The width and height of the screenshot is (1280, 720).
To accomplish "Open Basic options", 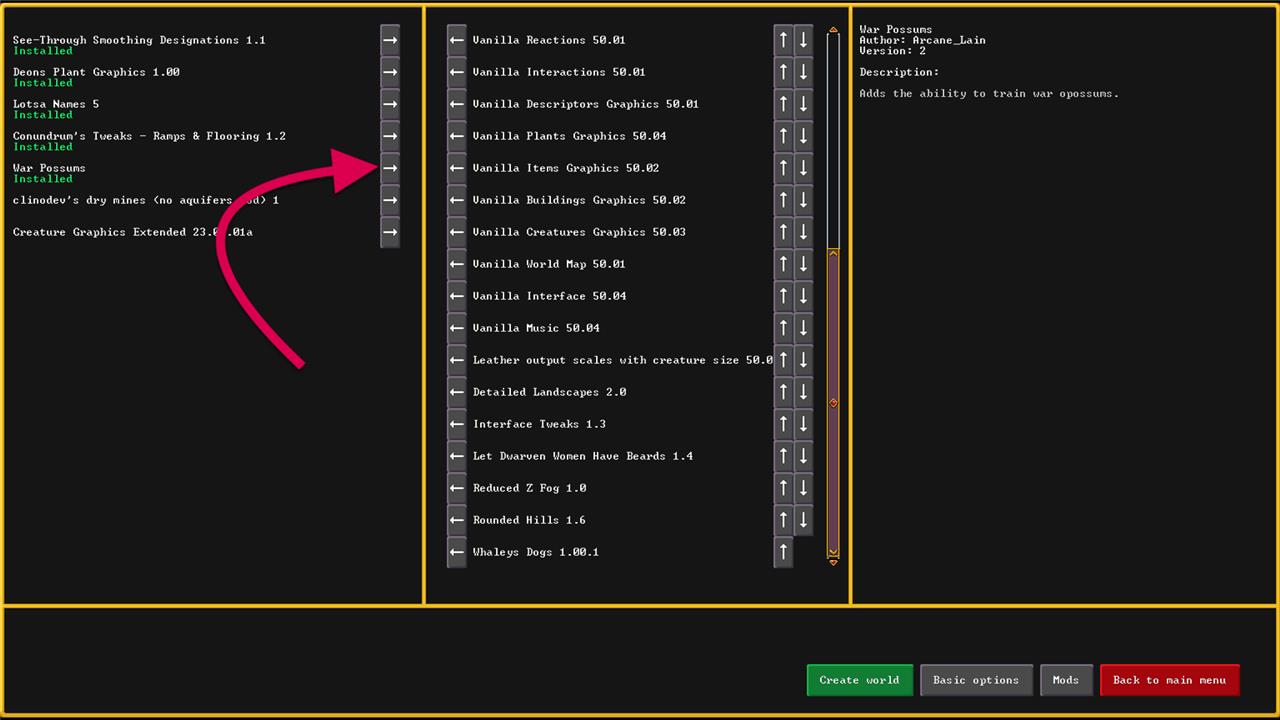I will 975,680.
